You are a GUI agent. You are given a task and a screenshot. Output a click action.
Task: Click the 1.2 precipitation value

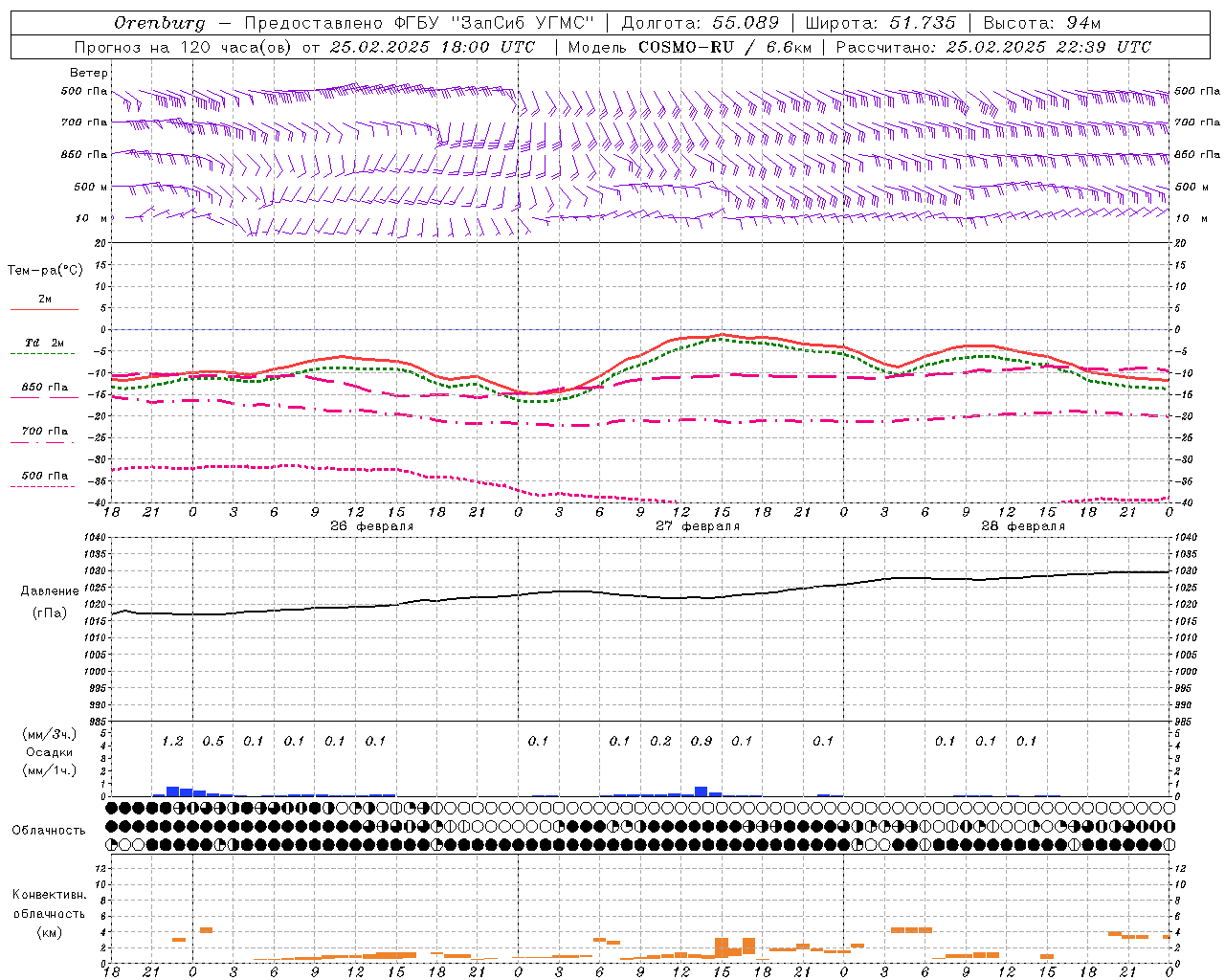click(x=172, y=741)
